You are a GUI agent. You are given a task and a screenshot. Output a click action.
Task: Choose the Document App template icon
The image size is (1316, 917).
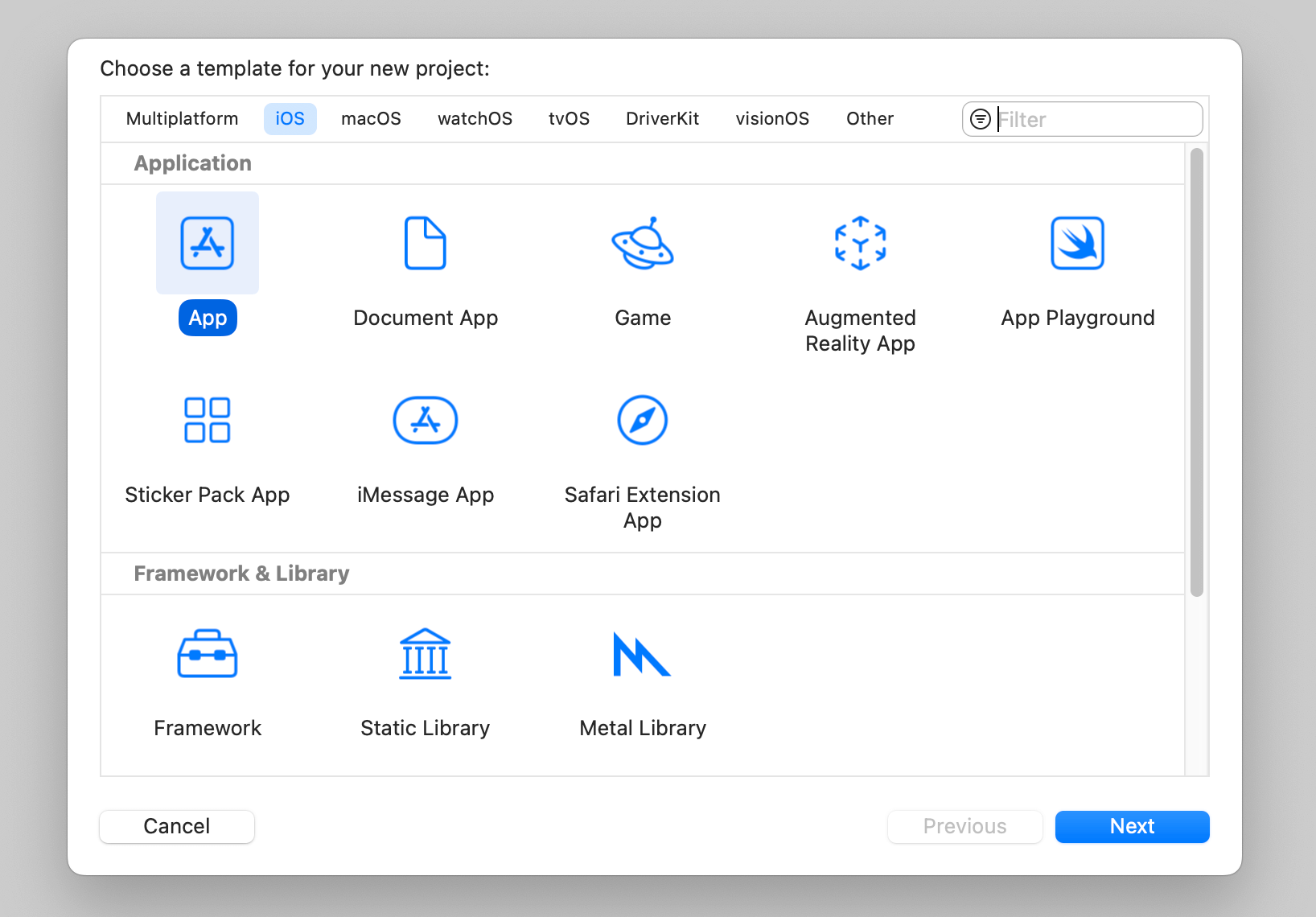pyautogui.click(x=426, y=243)
